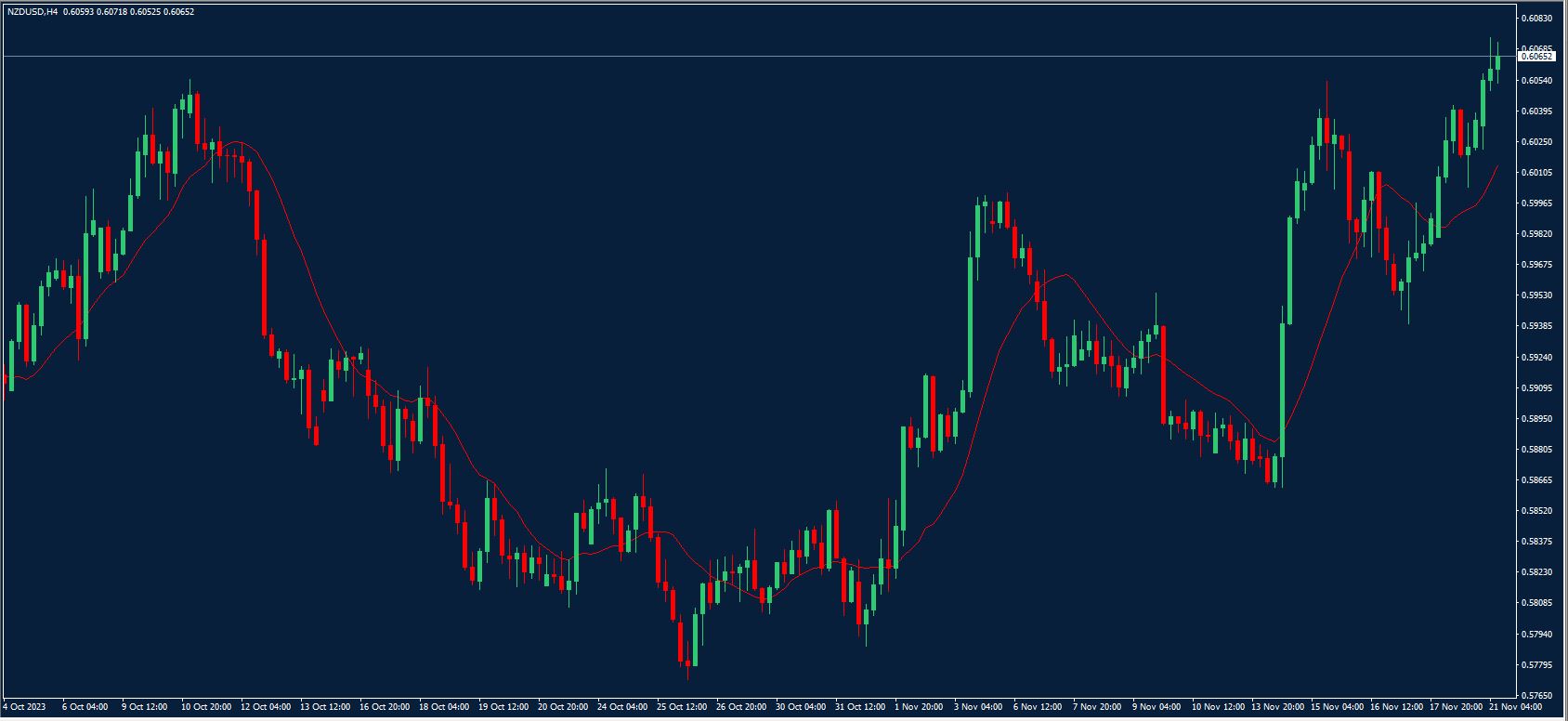The image size is (1568, 721).
Task: Click the 25 Oct 12:00 time label
Action: (x=682, y=707)
